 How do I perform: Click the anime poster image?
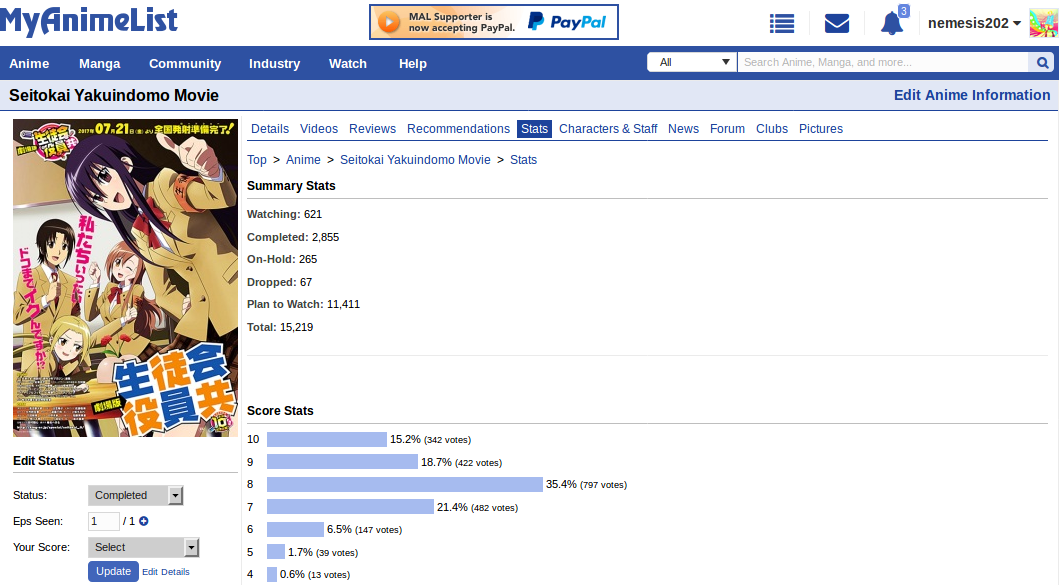tap(126, 278)
